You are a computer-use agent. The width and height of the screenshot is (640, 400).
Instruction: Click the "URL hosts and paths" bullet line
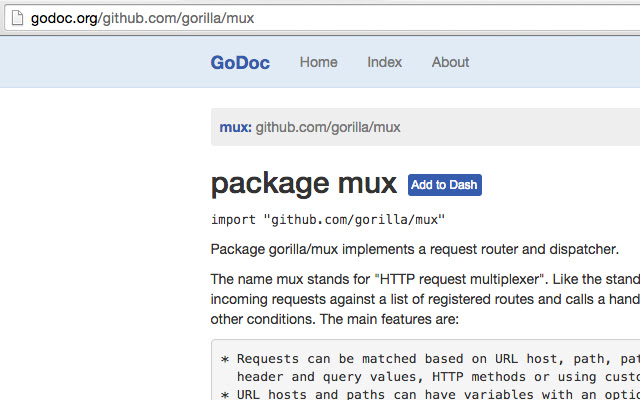(430, 394)
